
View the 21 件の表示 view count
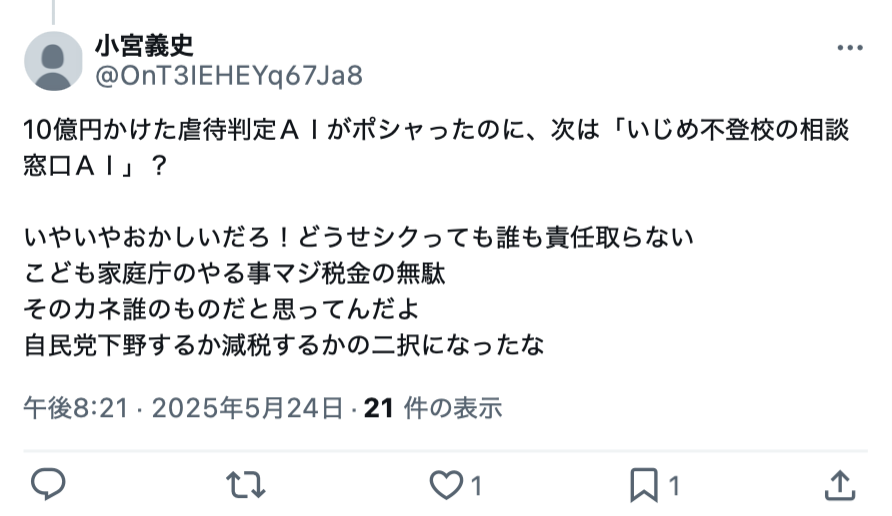tap(433, 408)
